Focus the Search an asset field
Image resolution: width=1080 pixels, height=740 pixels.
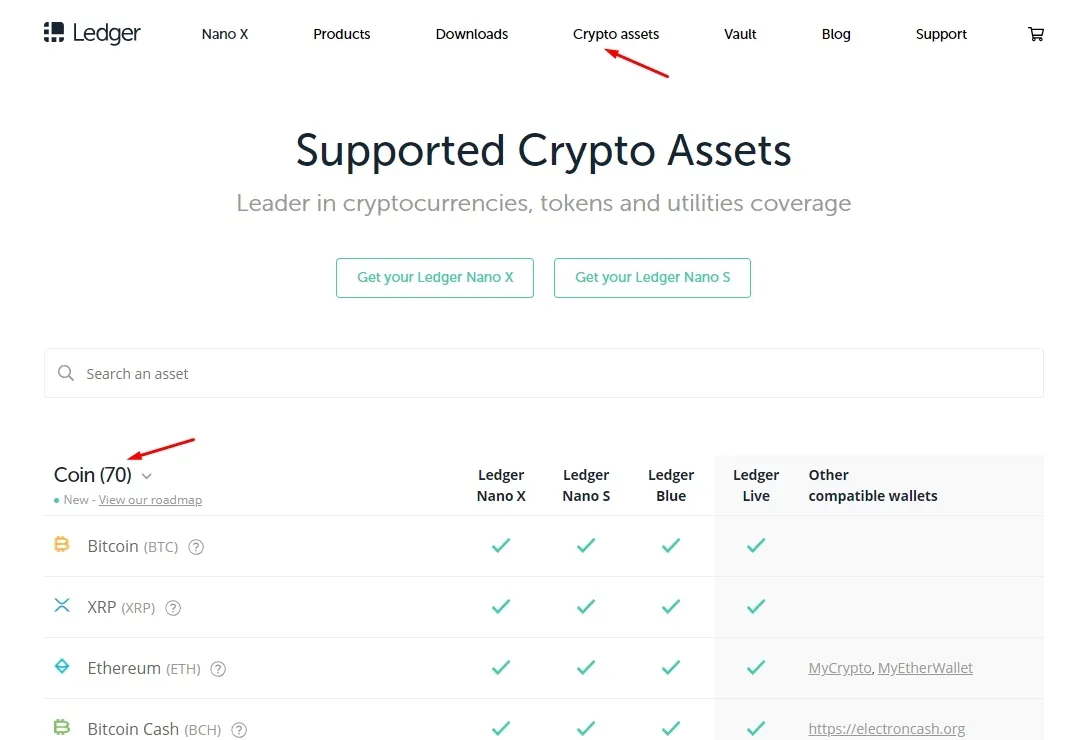[544, 373]
